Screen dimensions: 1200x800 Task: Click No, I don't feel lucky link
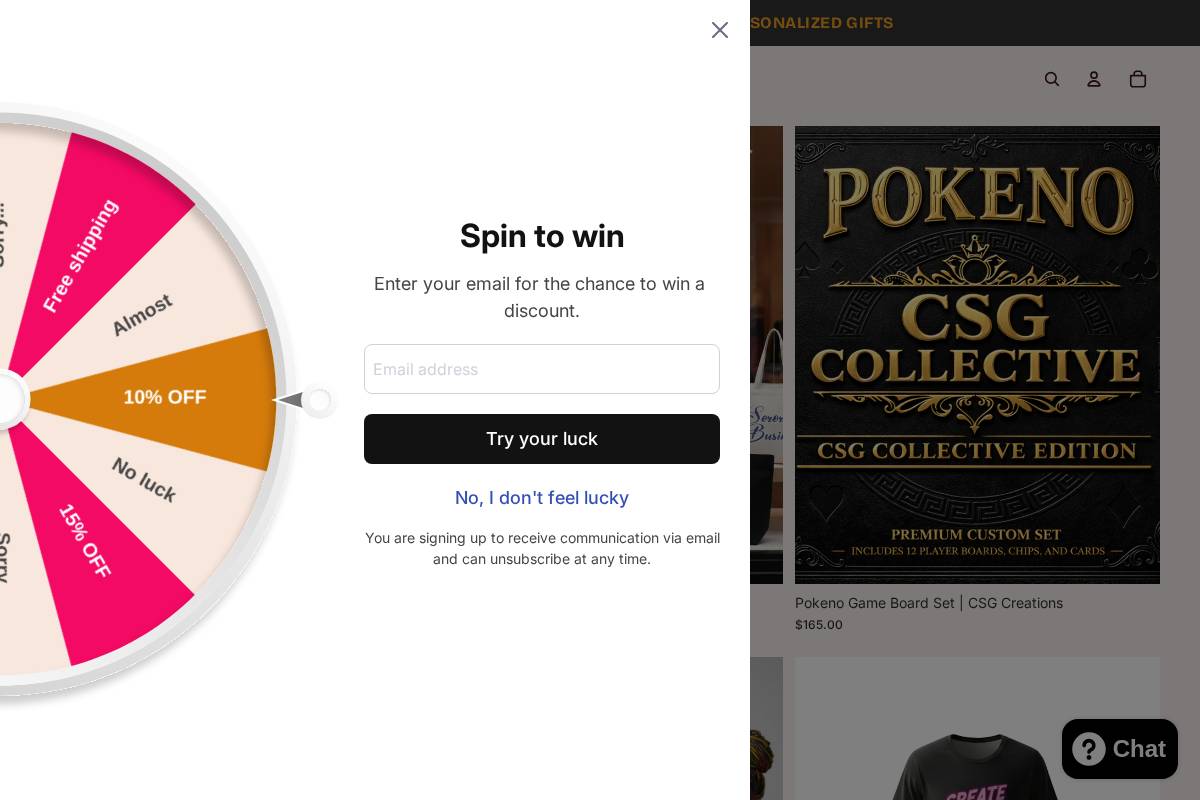tap(542, 498)
